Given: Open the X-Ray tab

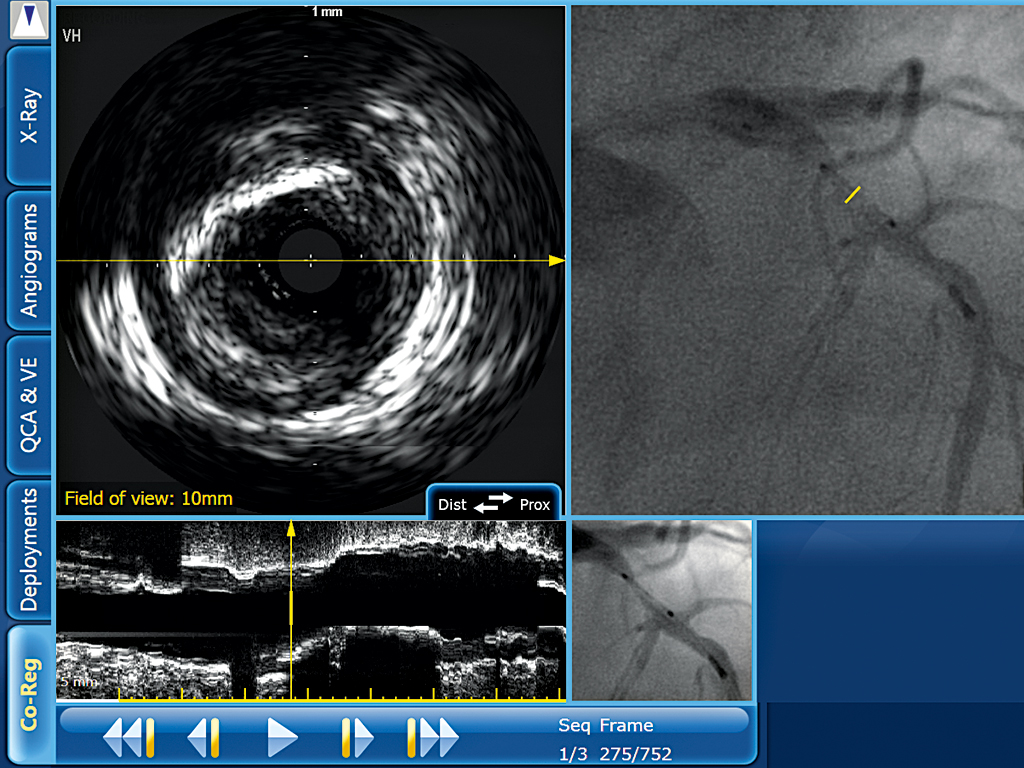Looking at the screenshot, I should (x=29, y=113).
